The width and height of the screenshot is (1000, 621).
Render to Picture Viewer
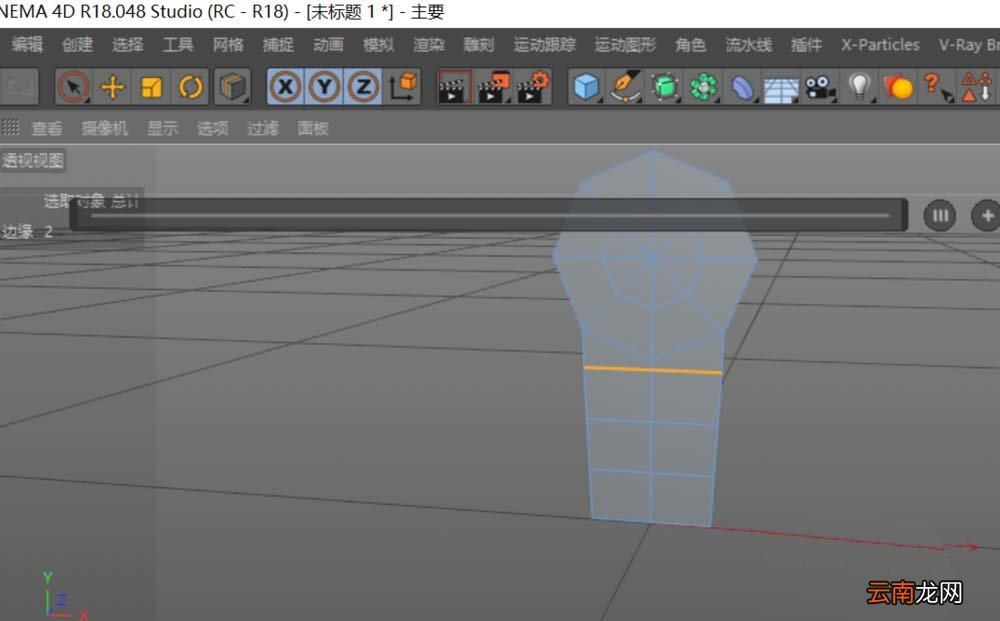(494, 87)
